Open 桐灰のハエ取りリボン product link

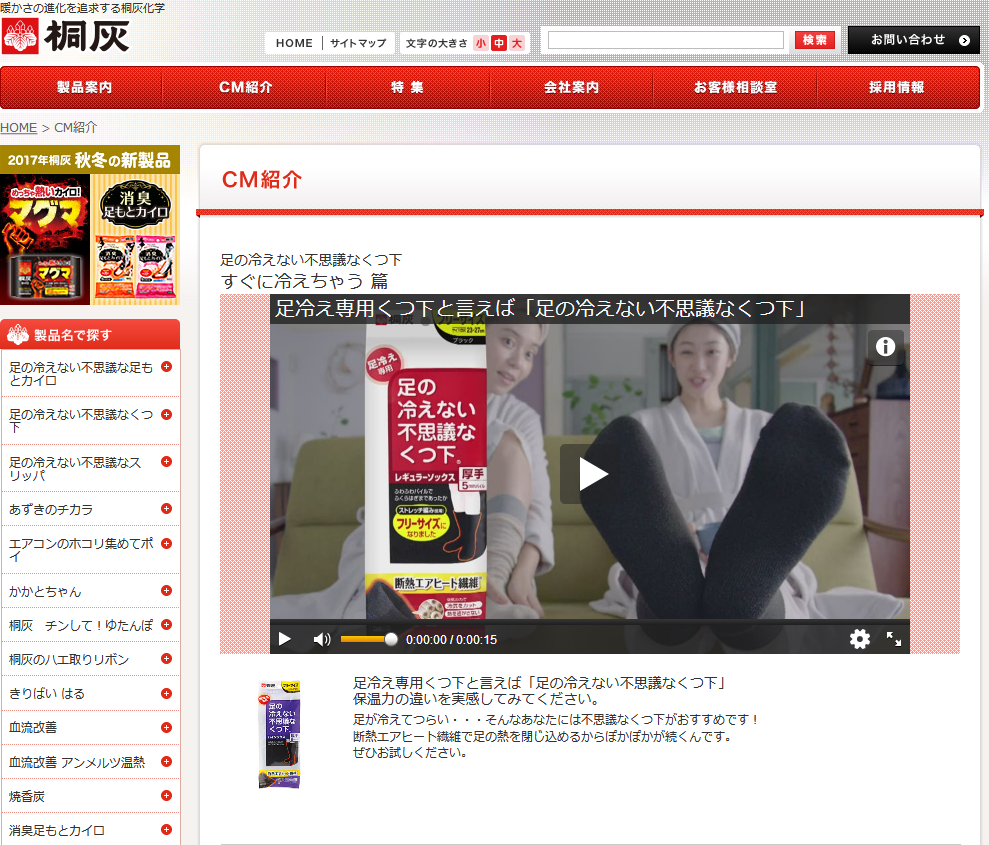69,660
